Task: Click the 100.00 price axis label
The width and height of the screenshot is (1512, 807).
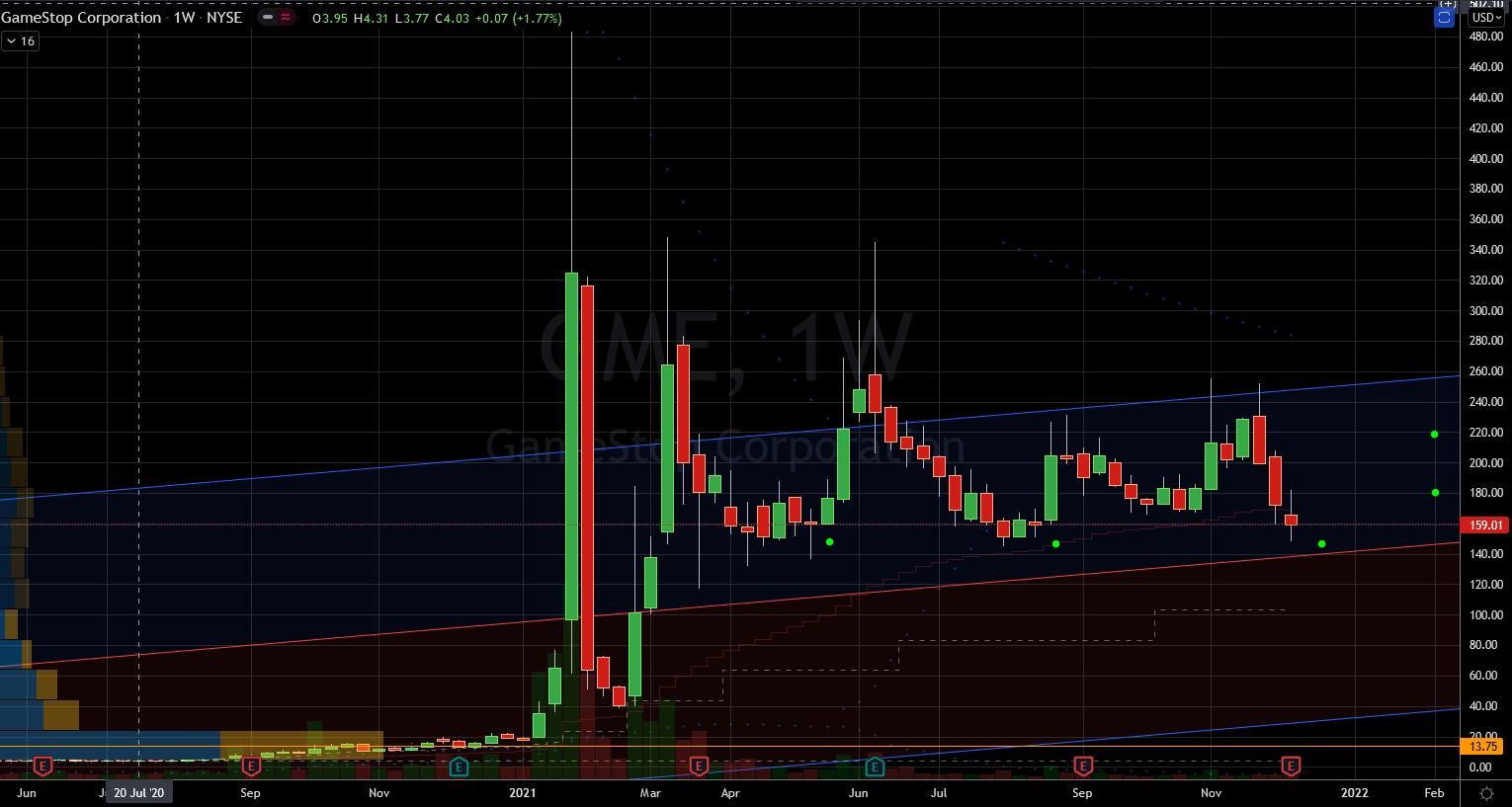Action: click(1486, 615)
